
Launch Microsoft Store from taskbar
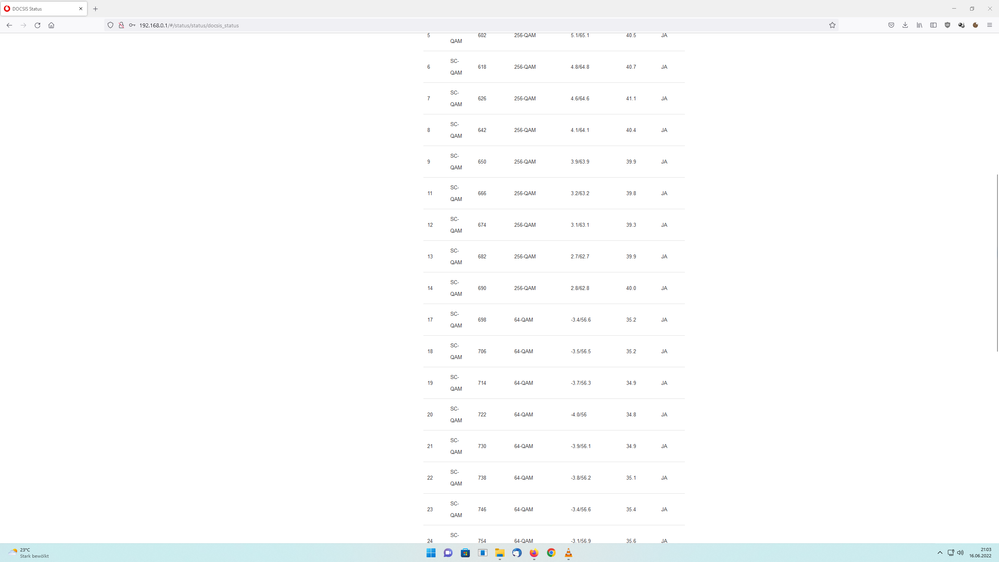[x=465, y=552]
